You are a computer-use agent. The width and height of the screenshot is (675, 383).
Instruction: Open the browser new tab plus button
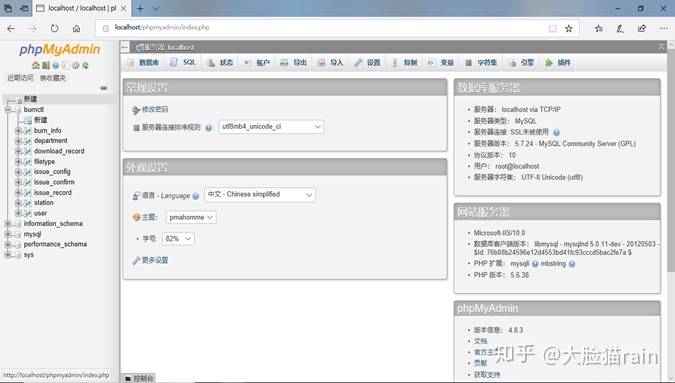pyautogui.click(x=140, y=9)
